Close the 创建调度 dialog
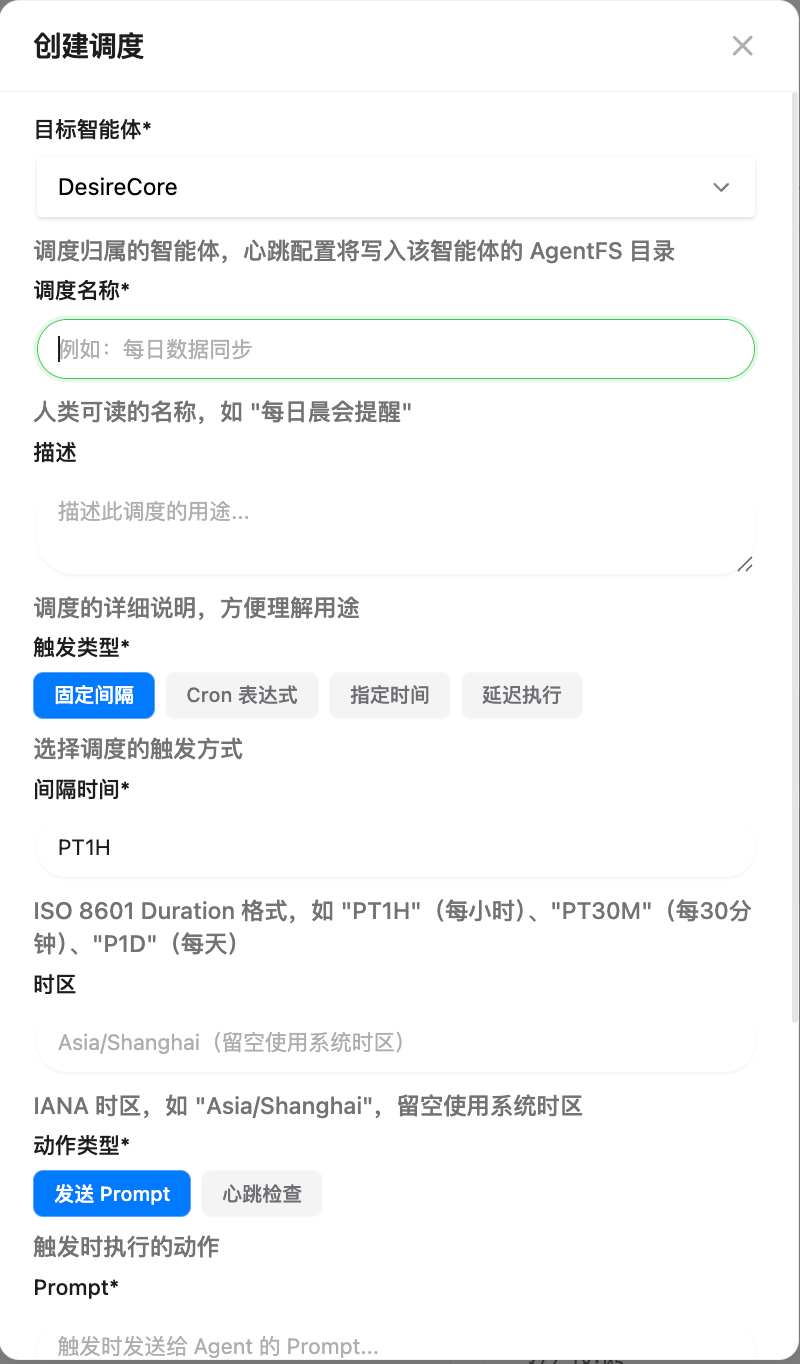Image resolution: width=800 pixels, height=1364 pixels. pyautogui.click(x=742, y=46)
